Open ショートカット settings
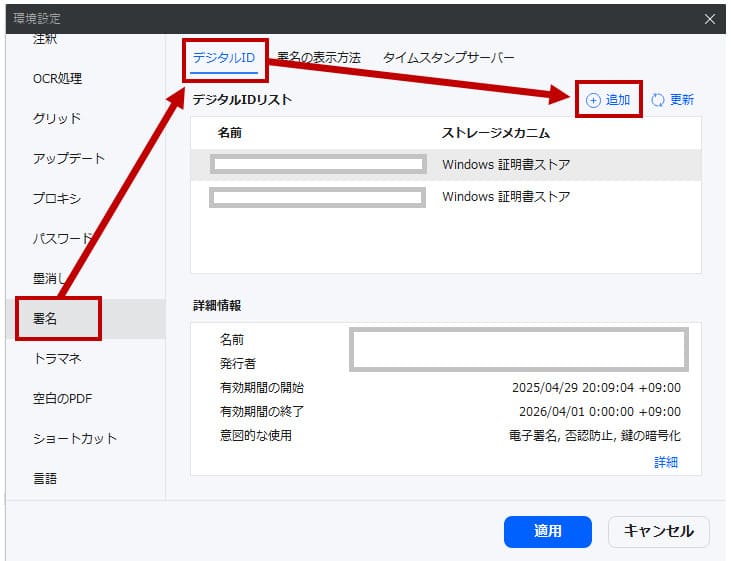This screenshot has height=561, width=731. click(x=74, y=438)
